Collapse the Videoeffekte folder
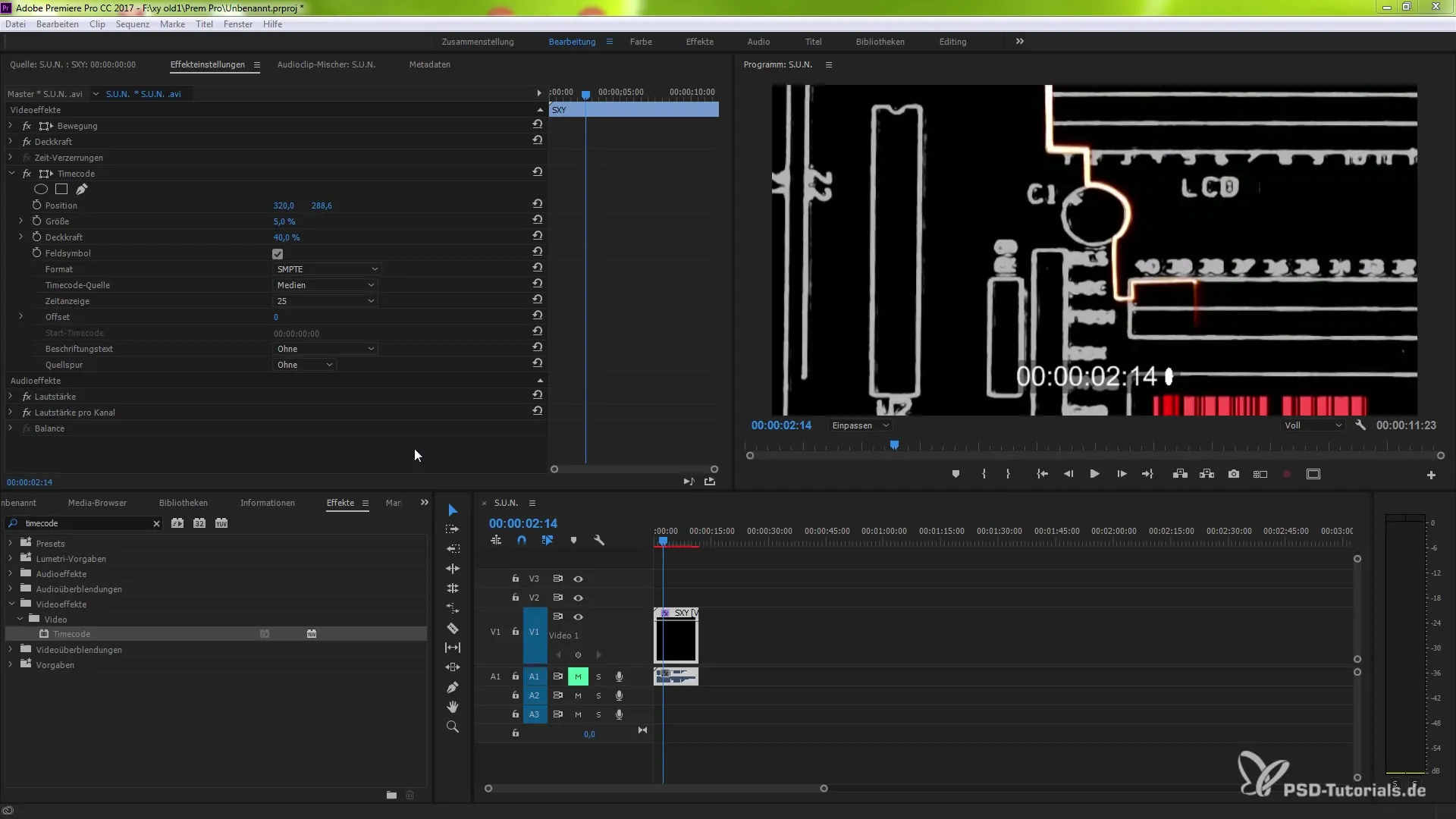This screenshot has width=1456, height=819. point(11,604)
